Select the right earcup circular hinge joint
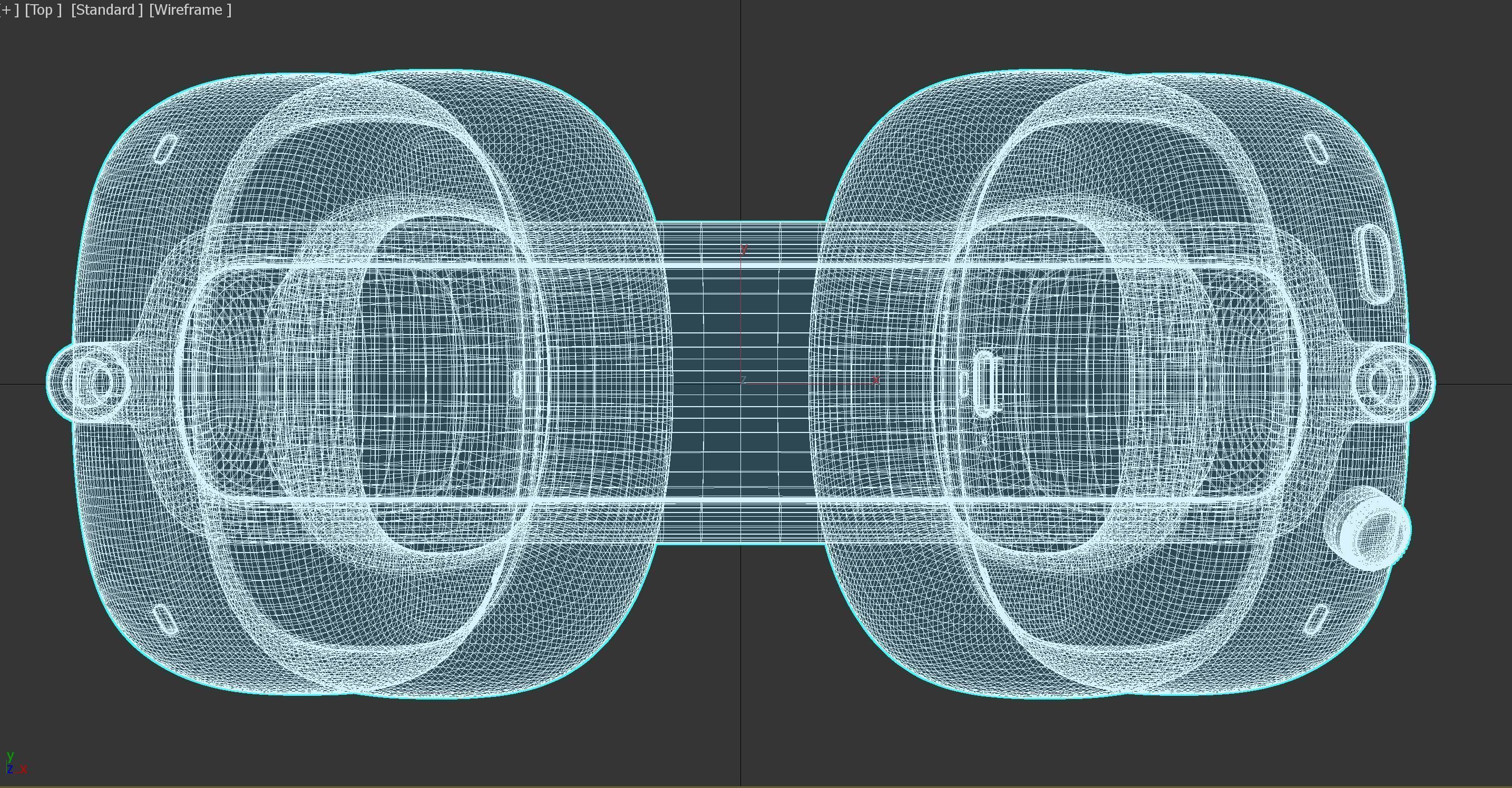 pyautogui.click(x=1382, y=382)
